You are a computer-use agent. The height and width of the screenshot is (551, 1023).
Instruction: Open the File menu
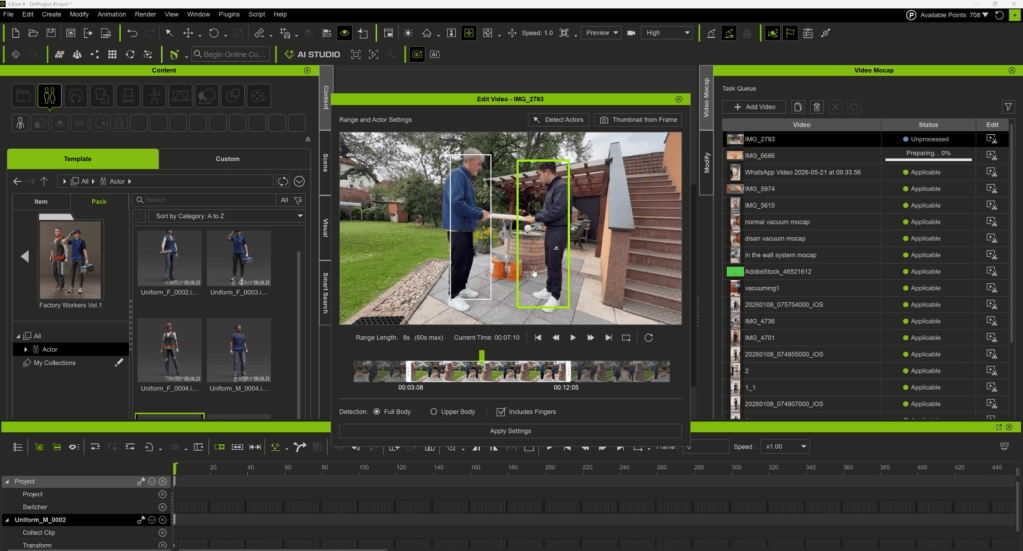click(8, 14)
